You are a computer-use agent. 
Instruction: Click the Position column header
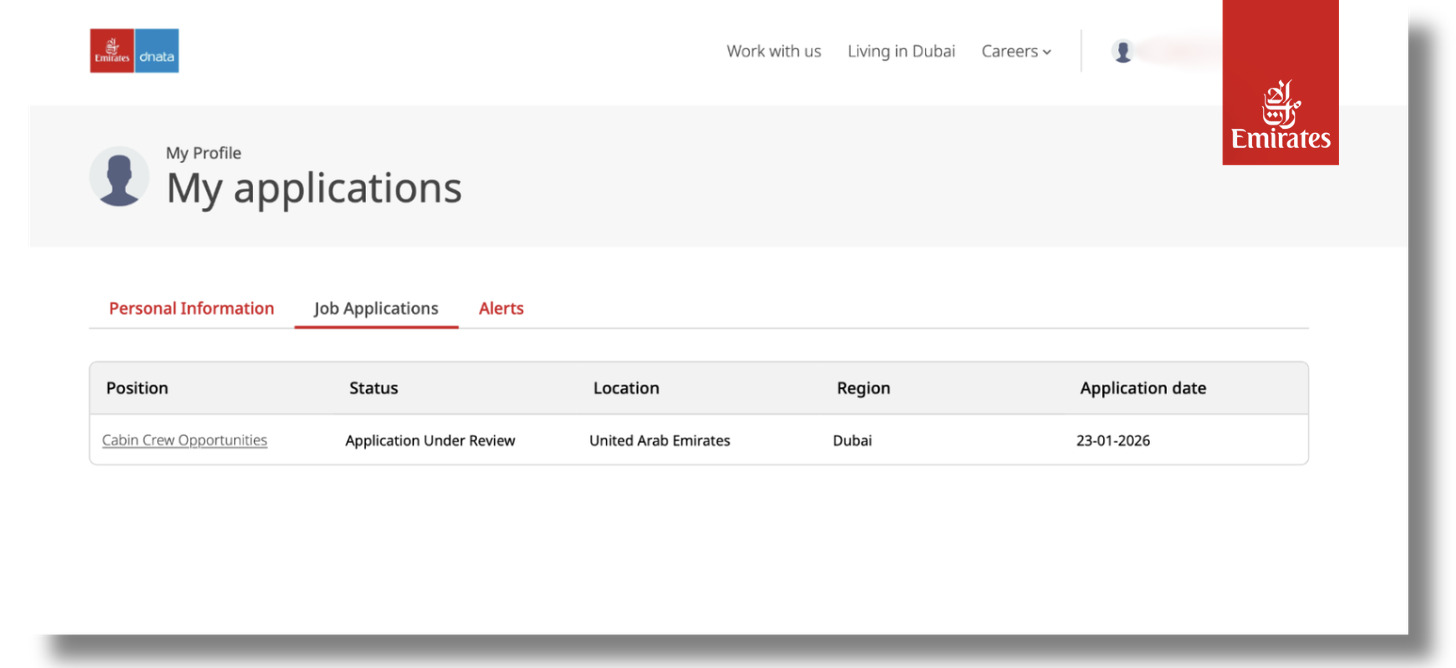click(x=137, y=388)
